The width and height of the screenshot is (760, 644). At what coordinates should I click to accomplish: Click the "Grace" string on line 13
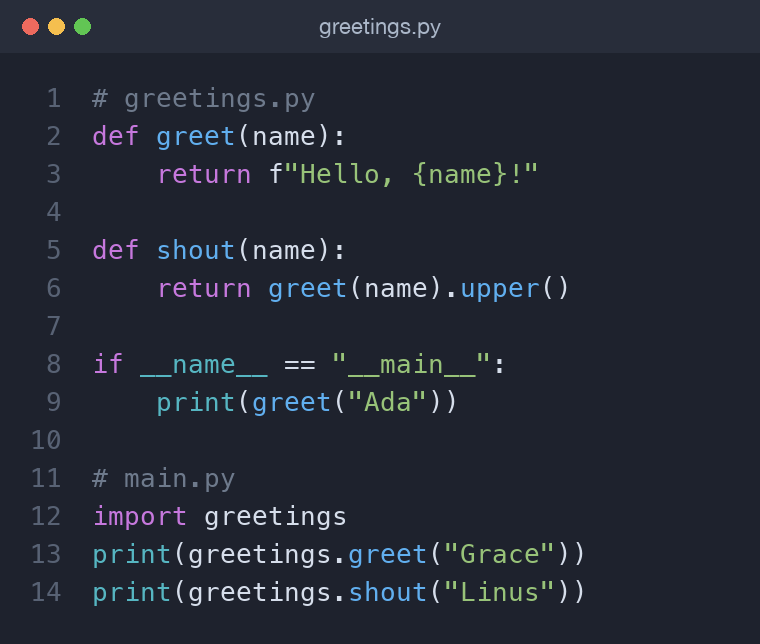tap(499, 554)
